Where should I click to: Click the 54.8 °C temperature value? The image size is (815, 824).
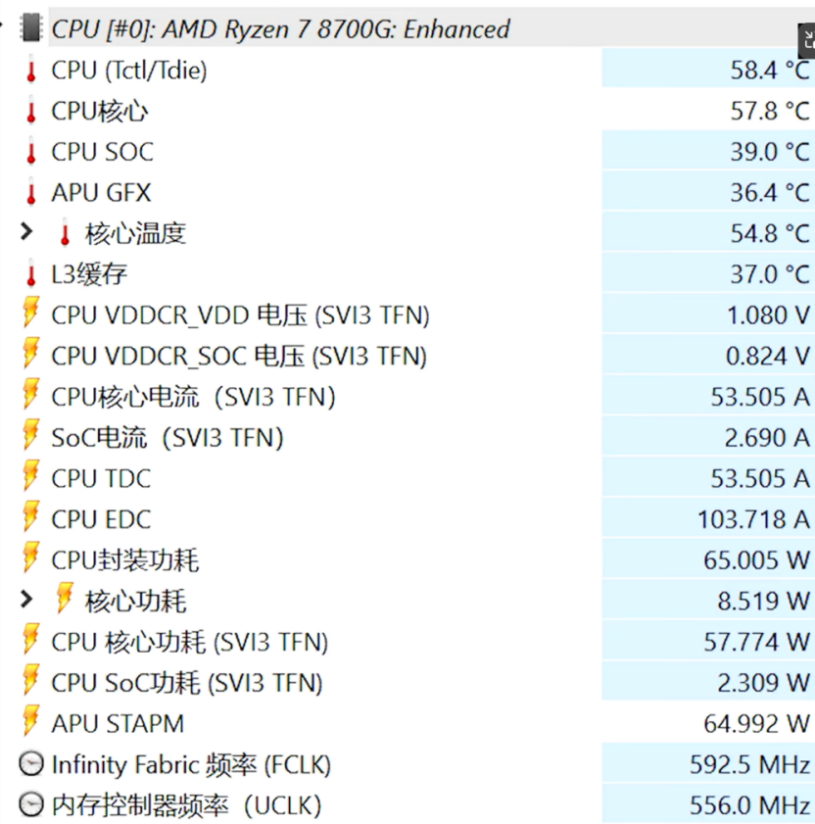[x=770, y=233]
